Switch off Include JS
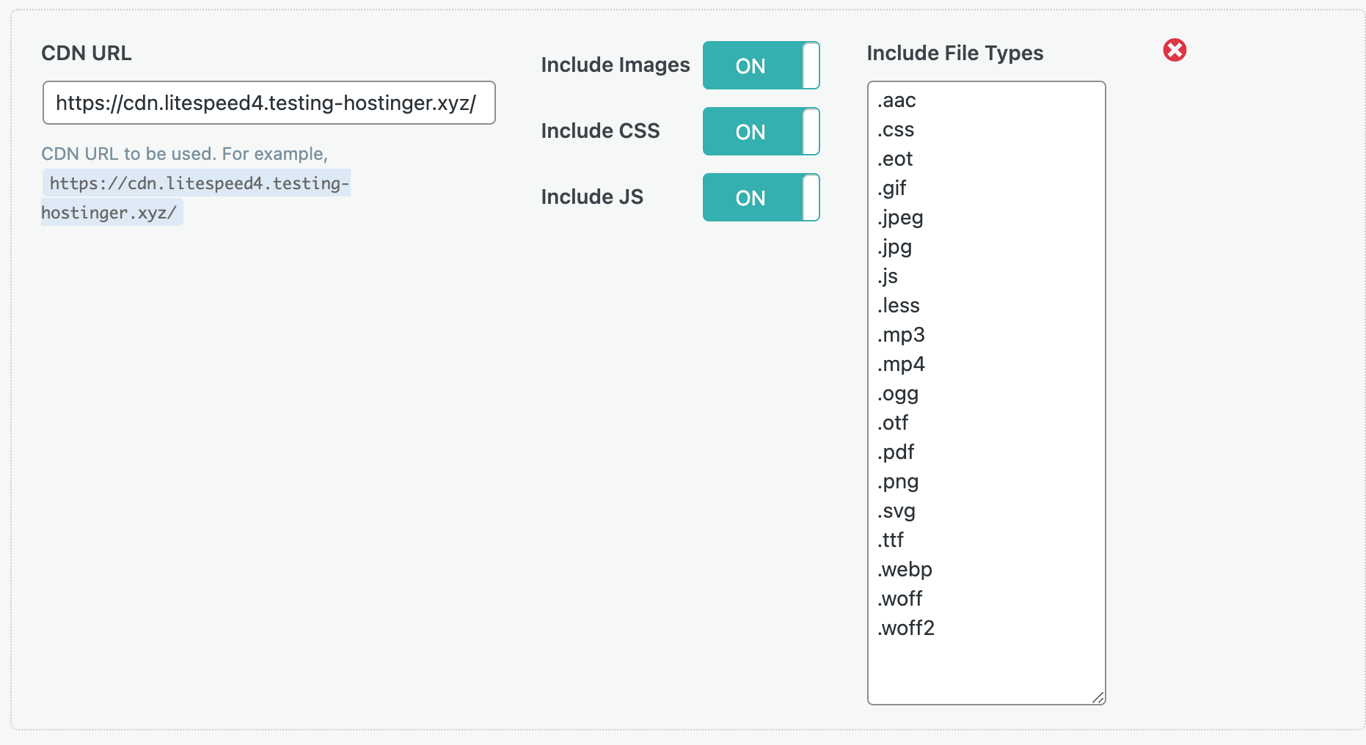This screenshot has height=745, width=1366. coord(761,197)
